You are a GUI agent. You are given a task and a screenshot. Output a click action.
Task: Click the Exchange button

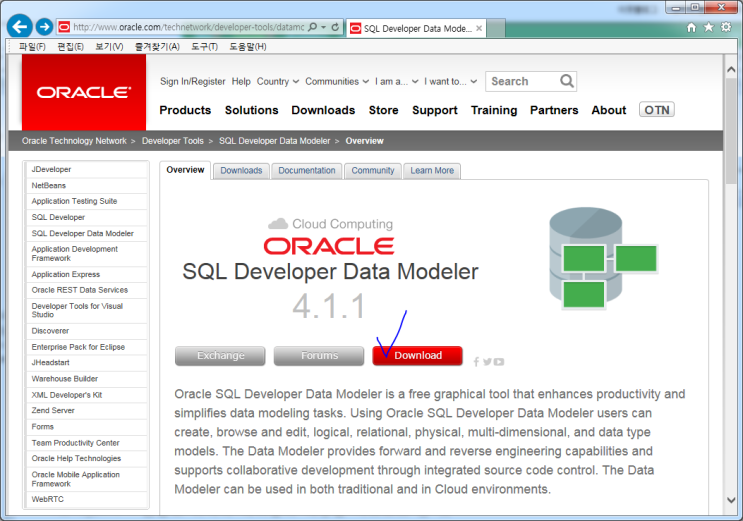(x=220, y=356)
